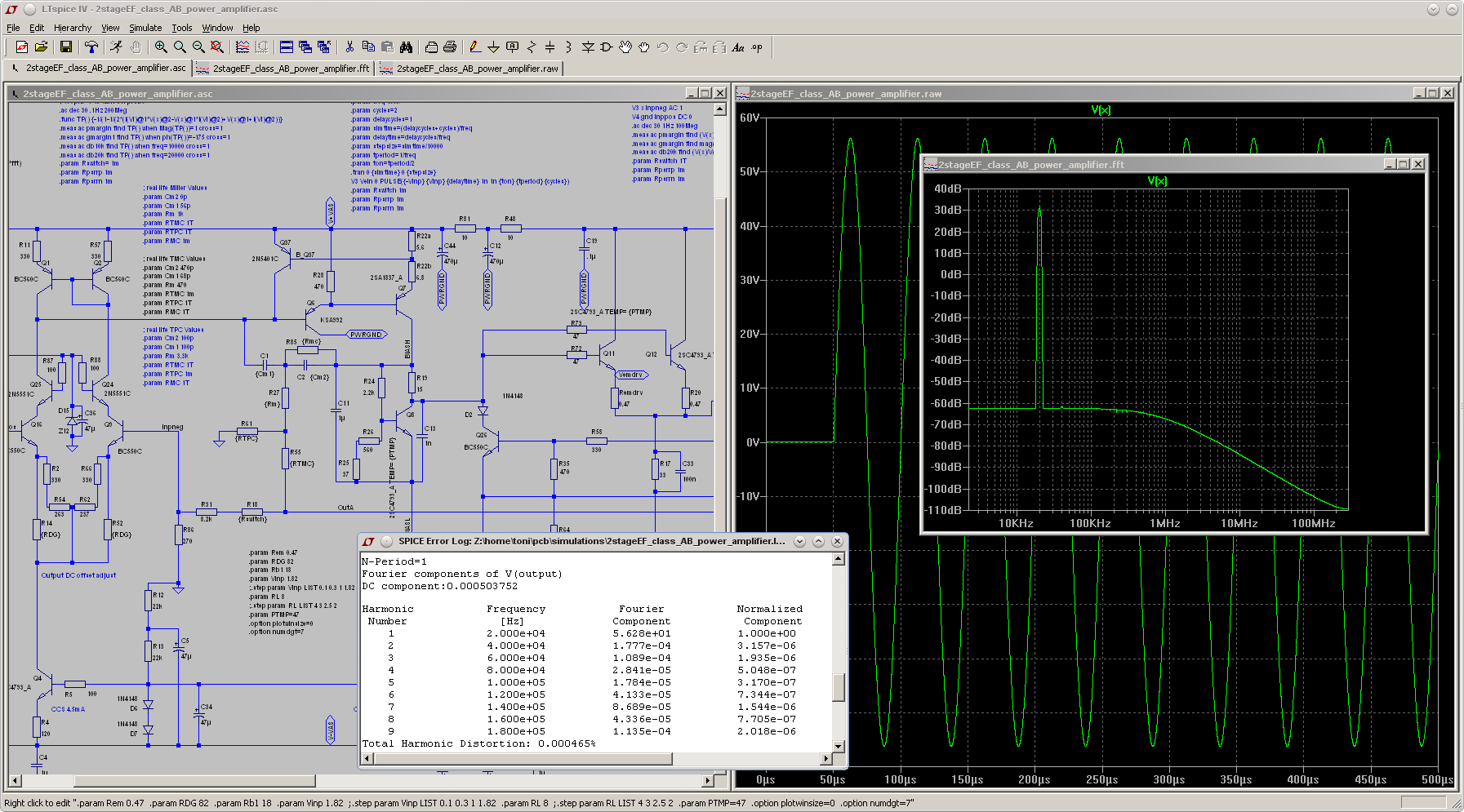
Task: Select the SPICE directive '.op' tool
Action: coord(757,47)
